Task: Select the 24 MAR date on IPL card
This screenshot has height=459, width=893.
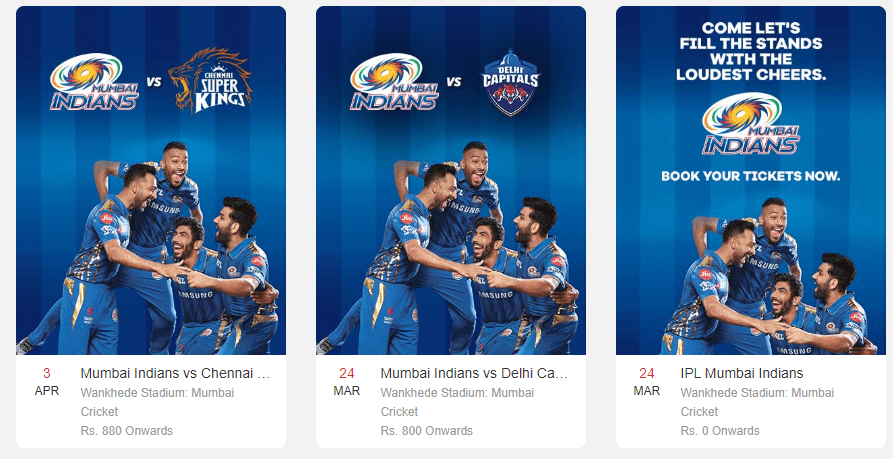Action: coord(647,382)
